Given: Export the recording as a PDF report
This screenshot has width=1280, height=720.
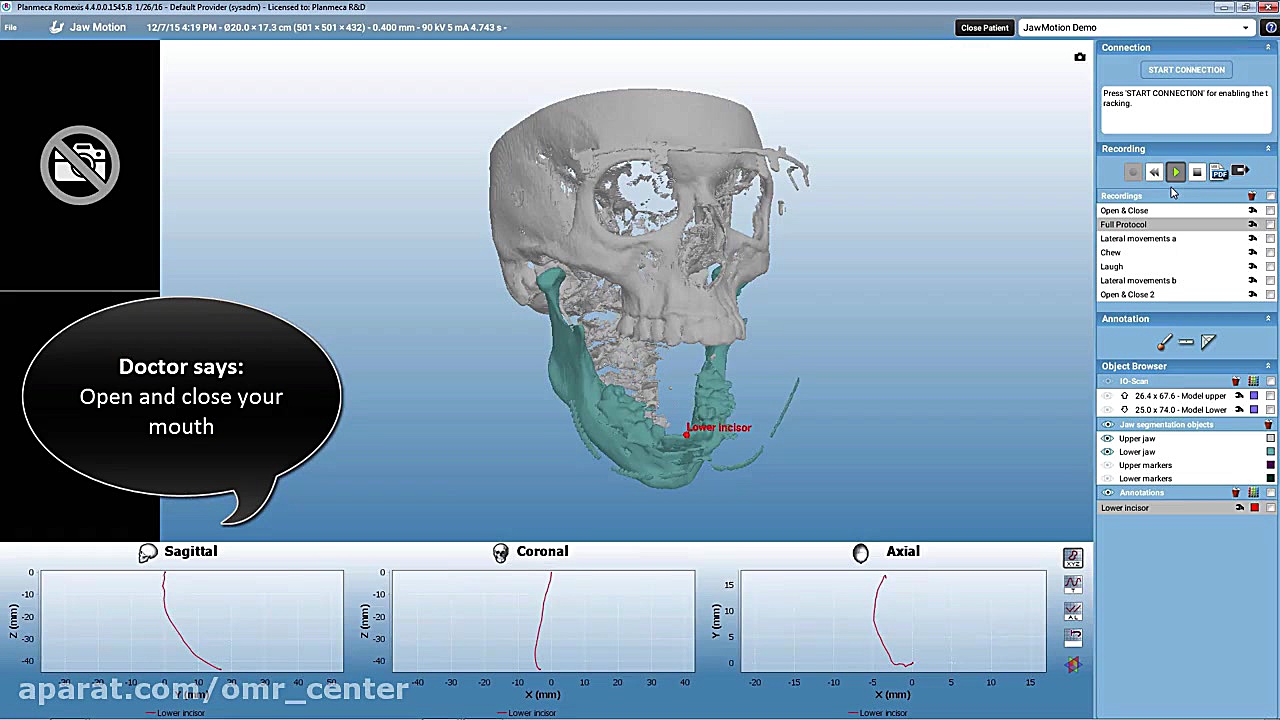Looking at the screenshot, I should [x=1218, y=172].
